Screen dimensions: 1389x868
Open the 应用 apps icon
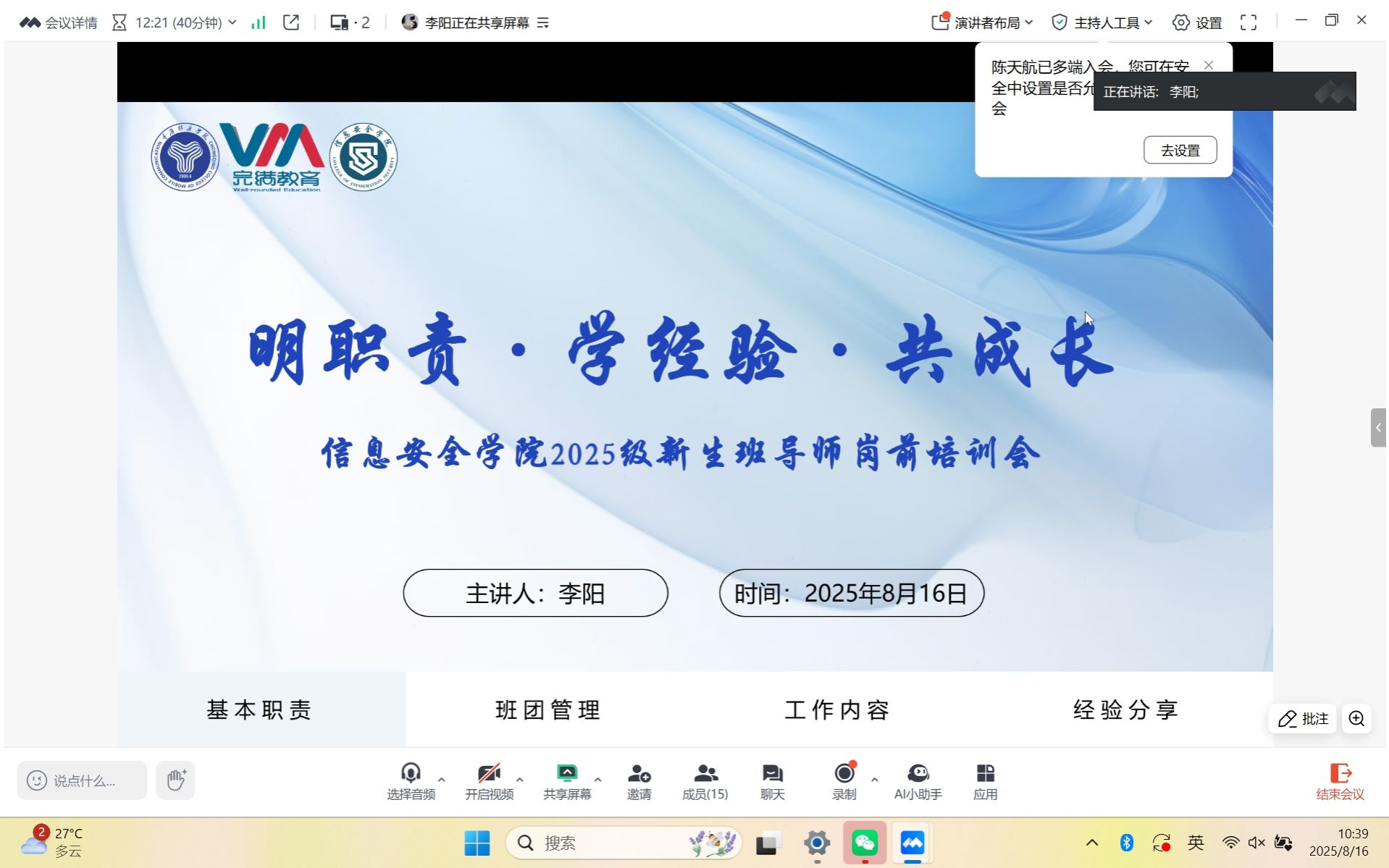pyautogui.click(x=985, y=782)
